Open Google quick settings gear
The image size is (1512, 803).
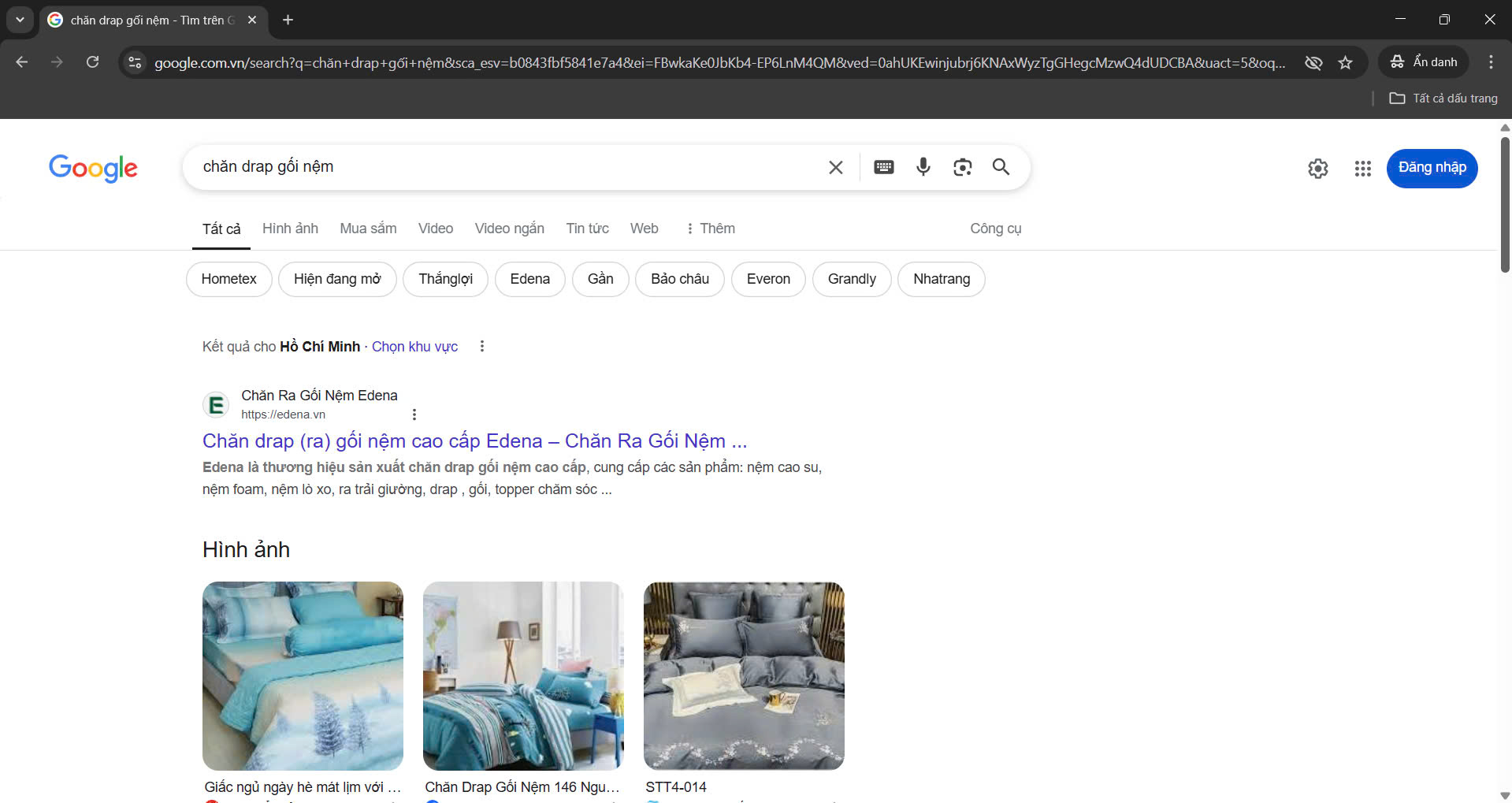click(1318, 168)
